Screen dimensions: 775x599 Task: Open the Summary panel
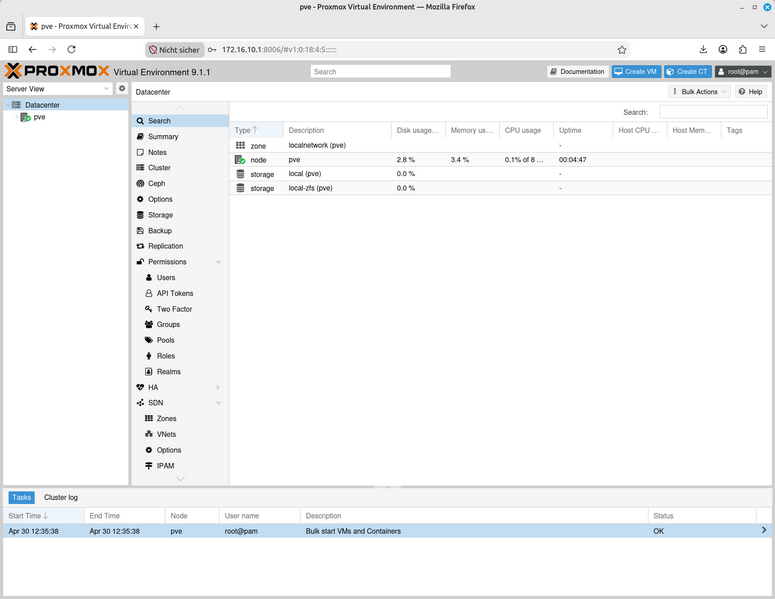pos(180,136)
